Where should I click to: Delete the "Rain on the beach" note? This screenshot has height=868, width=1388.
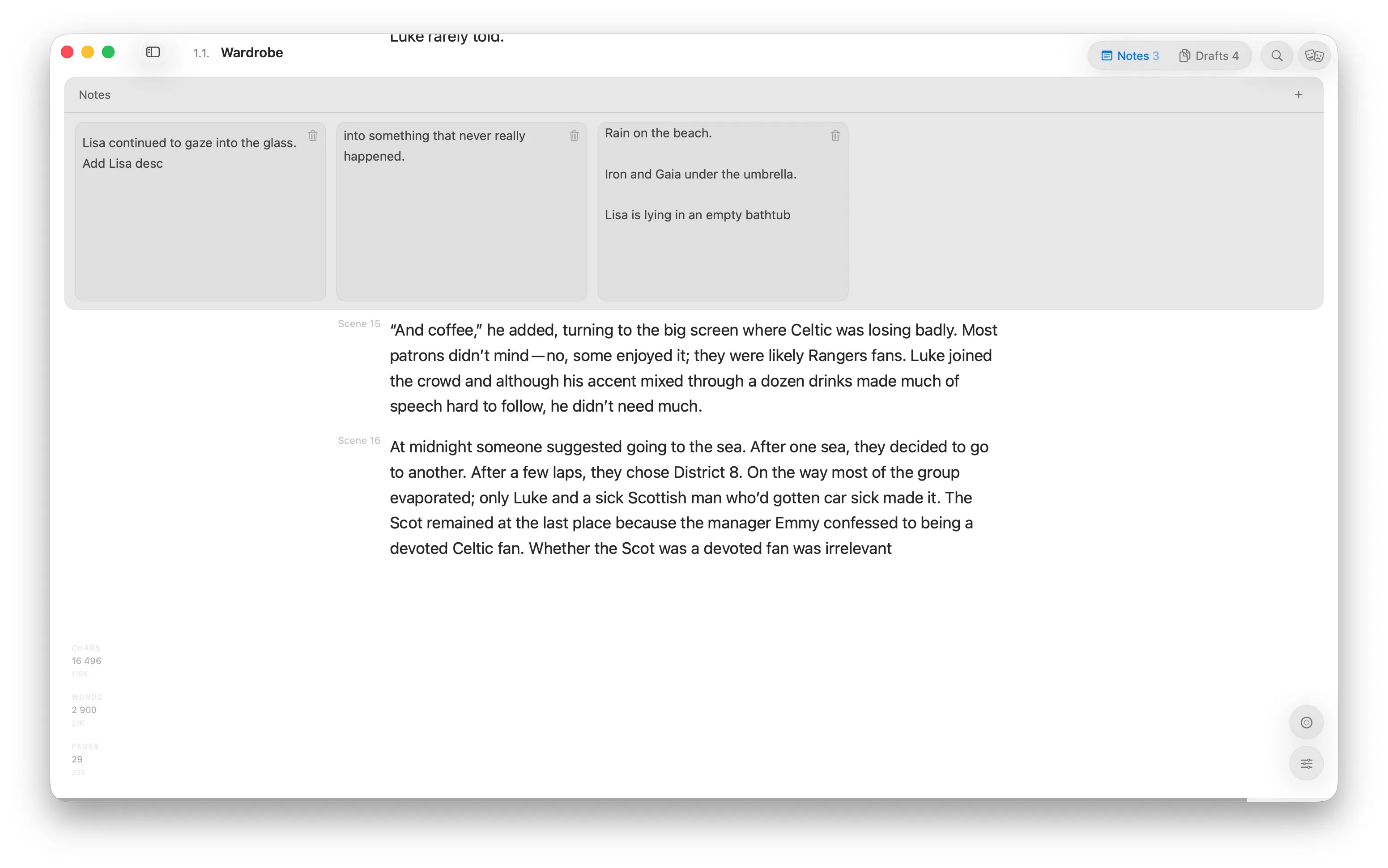click(835, 136)
